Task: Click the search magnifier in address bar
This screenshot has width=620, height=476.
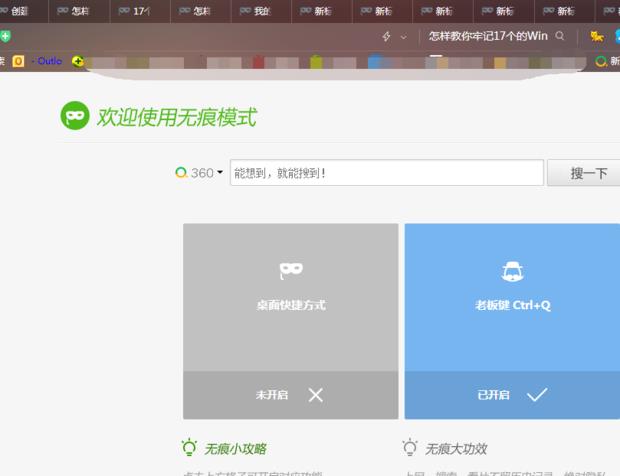Action: coord(560,36)
